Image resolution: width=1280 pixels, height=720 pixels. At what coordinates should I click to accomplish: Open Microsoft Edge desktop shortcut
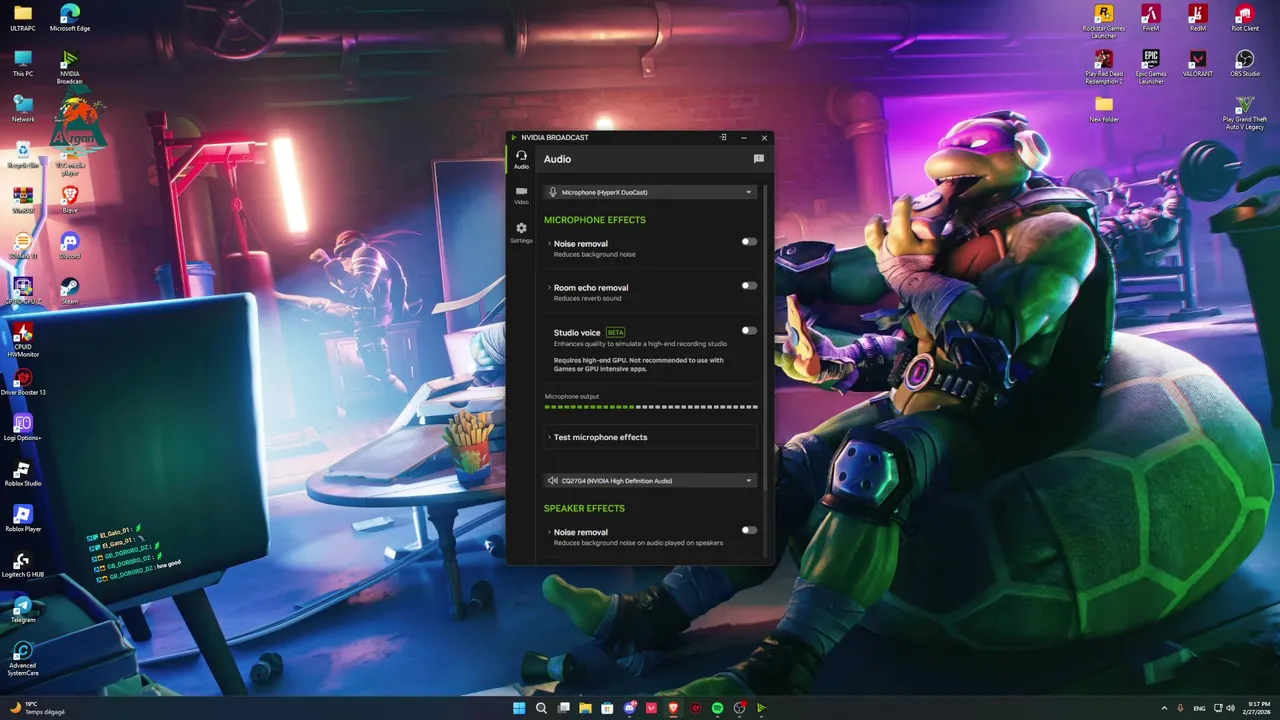(70, 18)
